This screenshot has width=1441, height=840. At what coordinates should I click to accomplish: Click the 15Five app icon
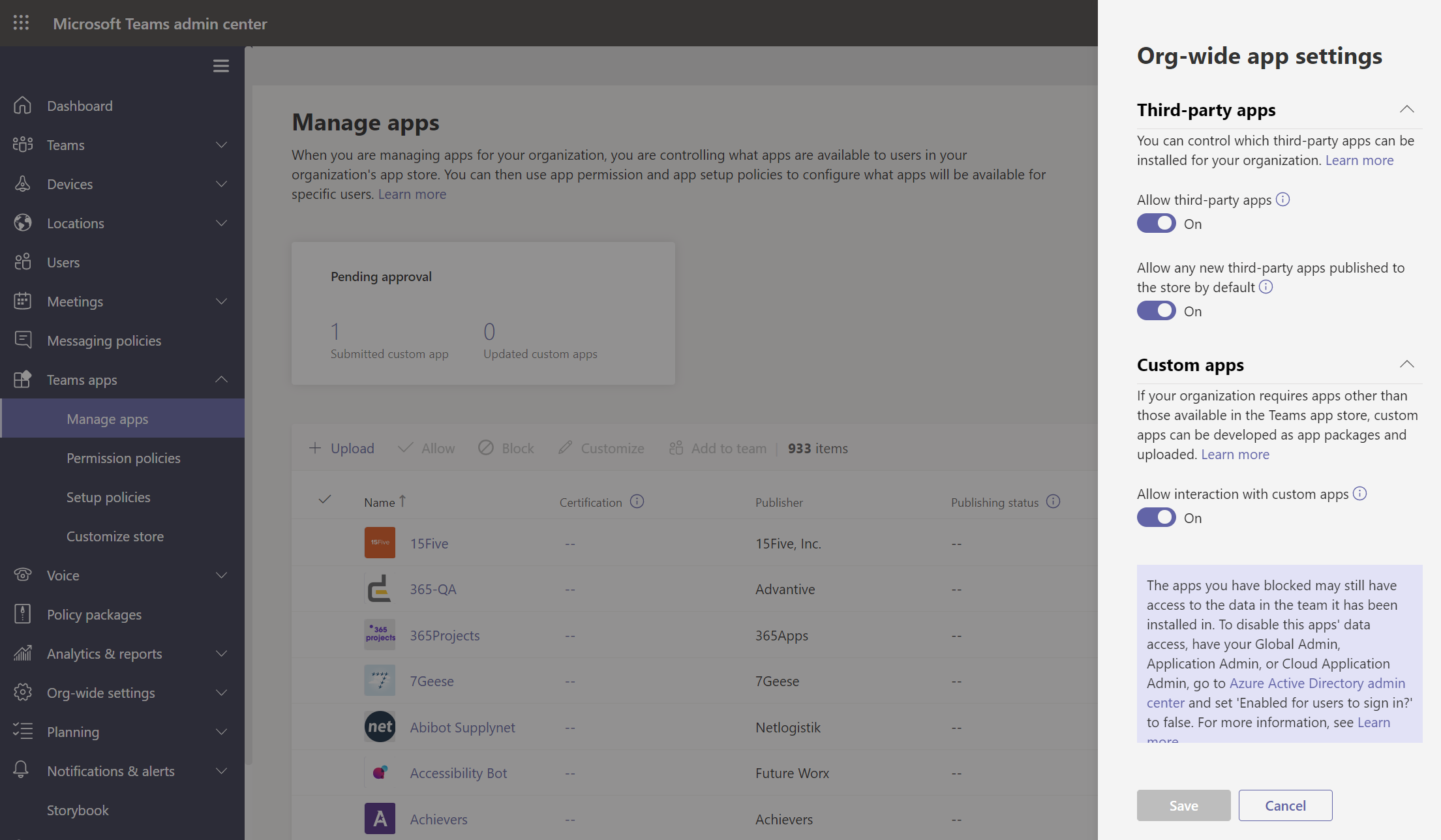(x=380, y=543)
